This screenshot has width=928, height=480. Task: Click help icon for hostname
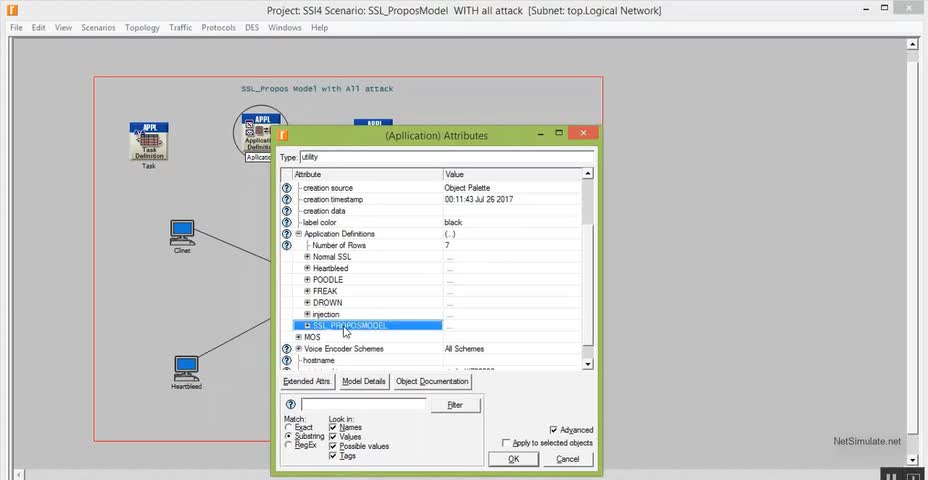coord(286,360)
